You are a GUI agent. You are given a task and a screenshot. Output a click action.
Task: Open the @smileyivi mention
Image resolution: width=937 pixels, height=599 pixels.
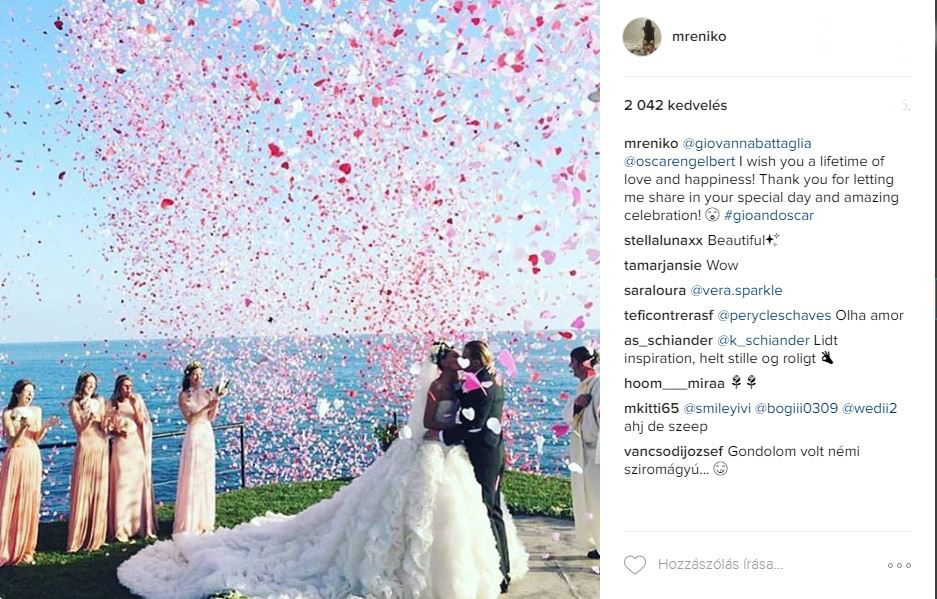716,409
